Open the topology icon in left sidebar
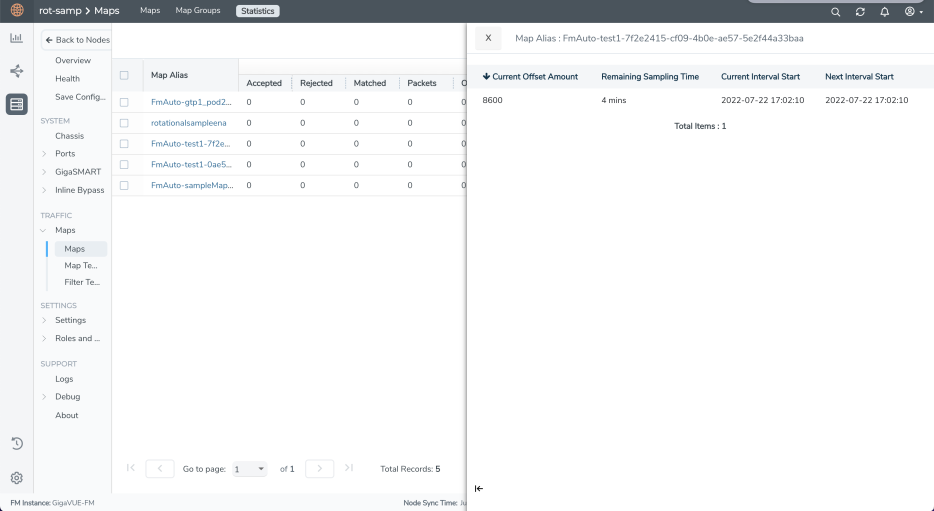The width and height of the screenshot is (934, 511). point(17,71)
